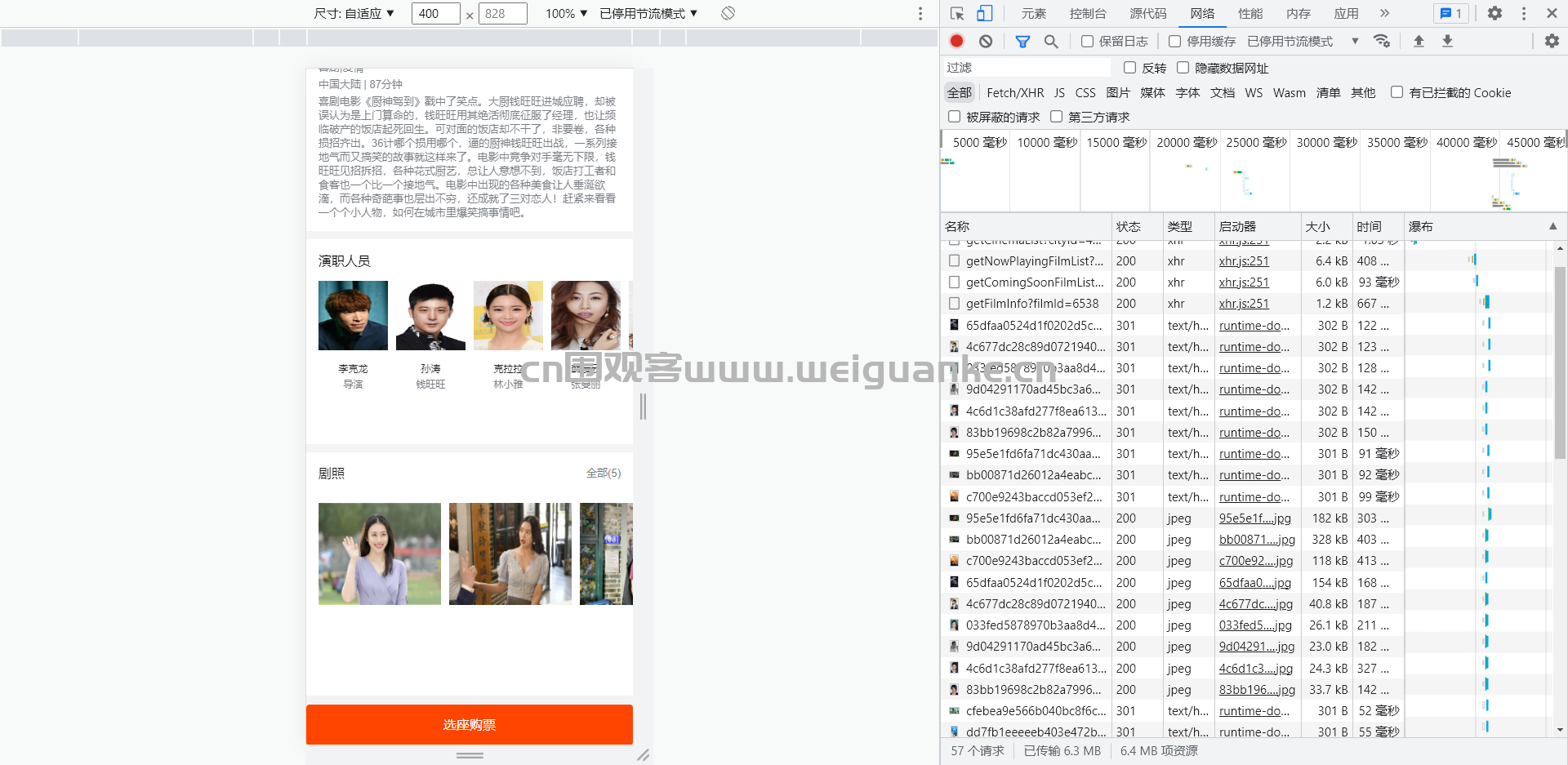Enable the preserve log checkbox
The image size is (1568, 765).
tap(1087, 41)
